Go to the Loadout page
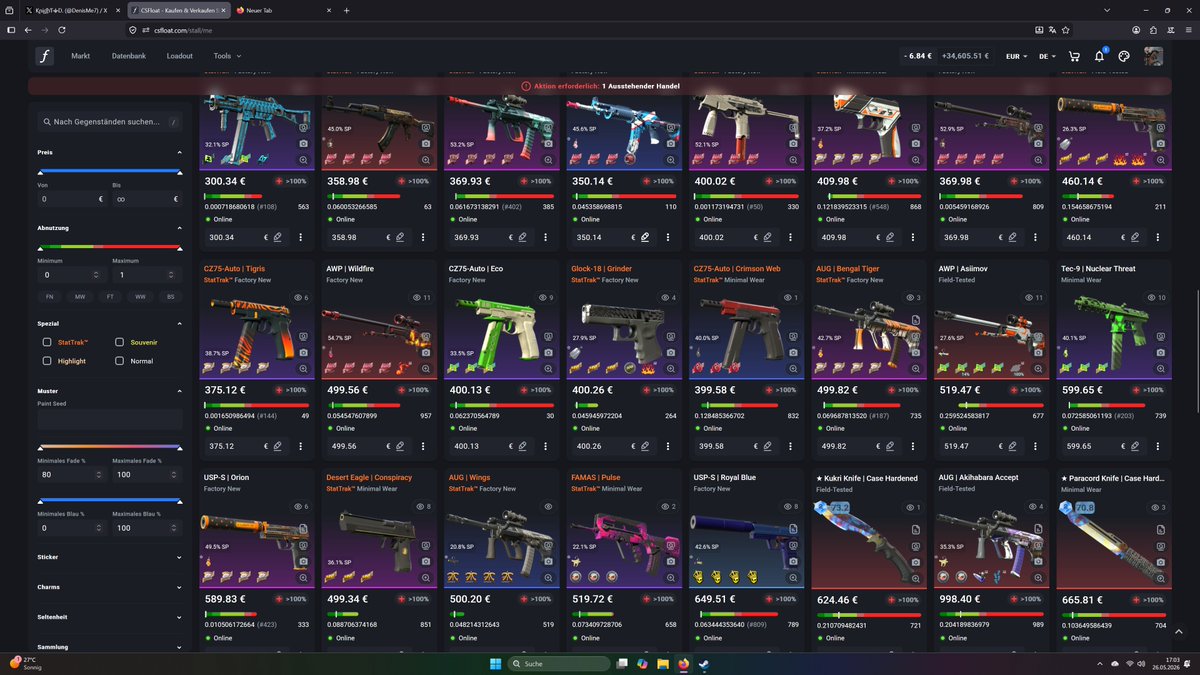Image resolution: width=1200 pixels, height=675 pixels. pos(180,56)
